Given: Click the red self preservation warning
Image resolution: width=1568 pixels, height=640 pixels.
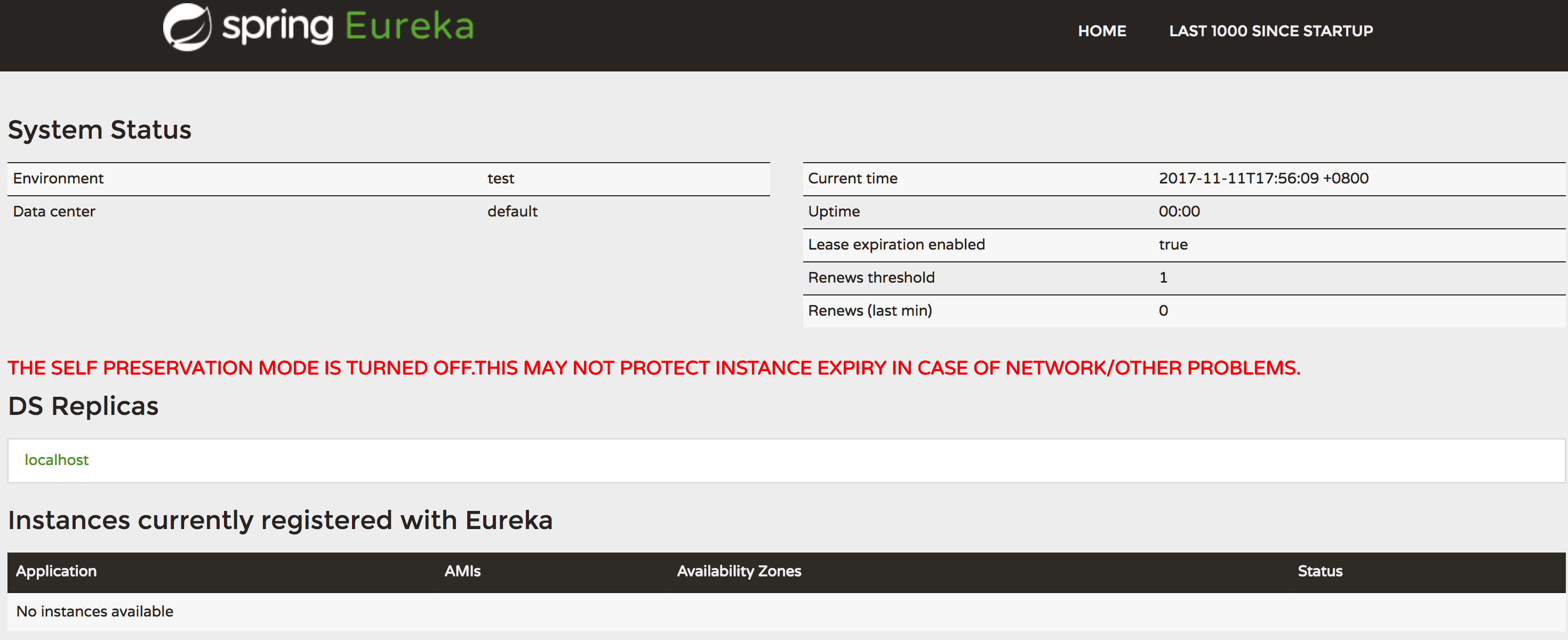Looking at the screenshot, I should click(x=654, y=368).
